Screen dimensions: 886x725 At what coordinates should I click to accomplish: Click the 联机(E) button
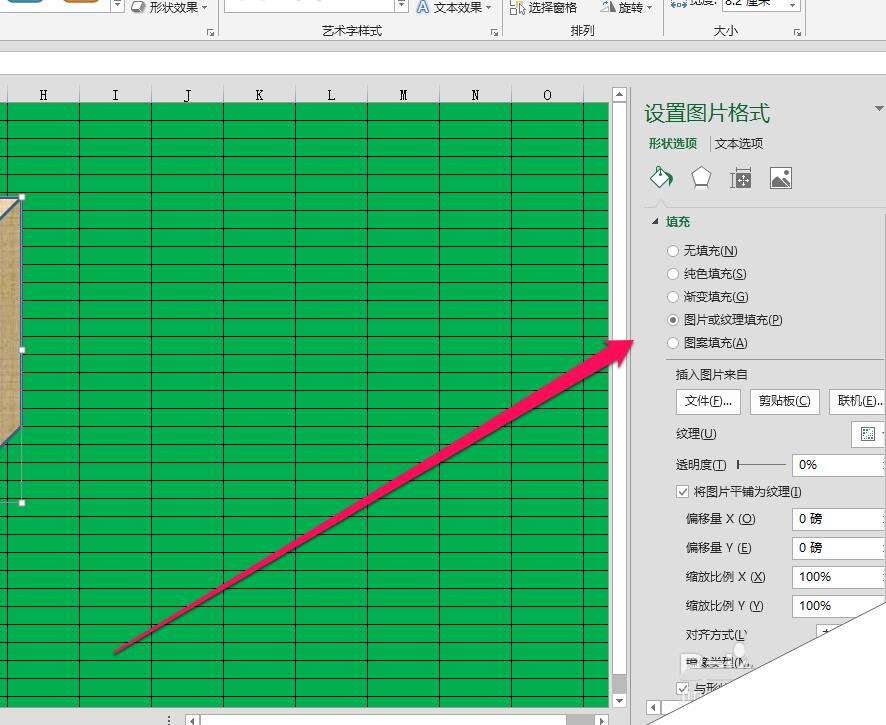pyautogui.click(x=857, y=401)
